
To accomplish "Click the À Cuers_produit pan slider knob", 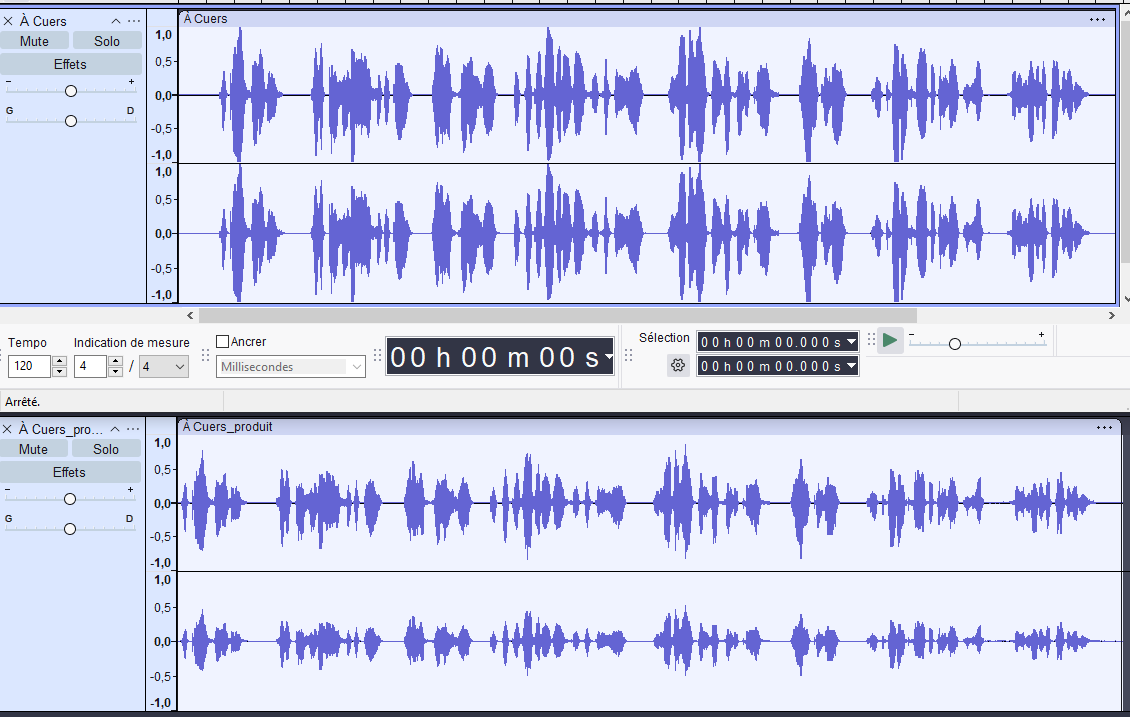I will coord(70,529).
